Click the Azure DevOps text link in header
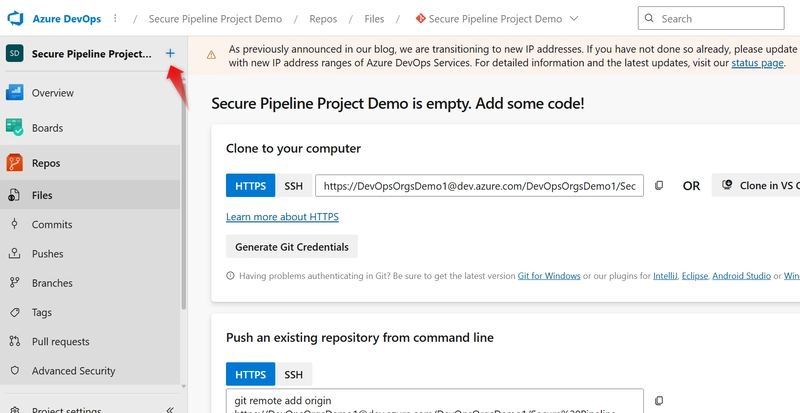This screenshot has width=800, height=413. [67, 19]
